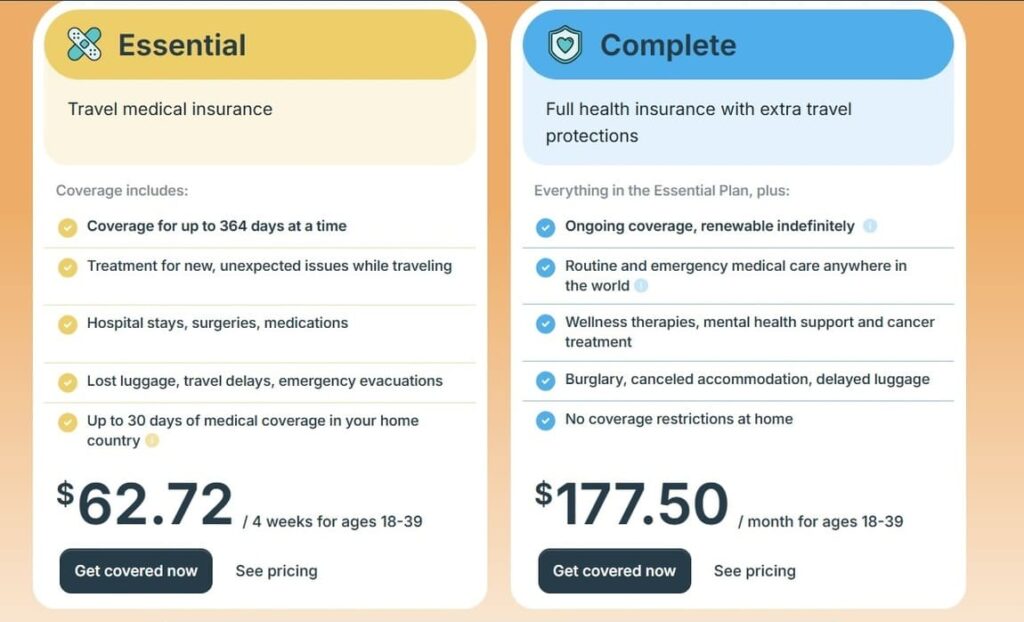Click info icon next to 'home country'

tap(152, 441)
